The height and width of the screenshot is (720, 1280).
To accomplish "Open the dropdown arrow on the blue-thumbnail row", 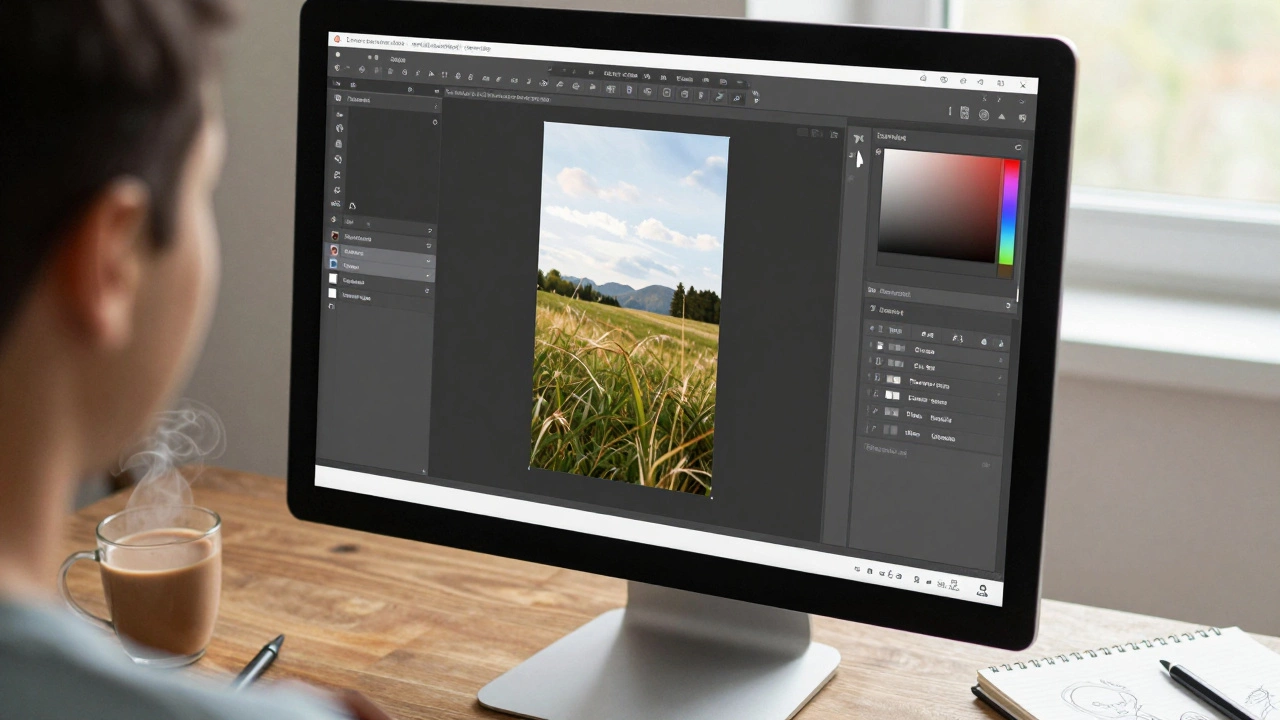I will click(427, 275).
